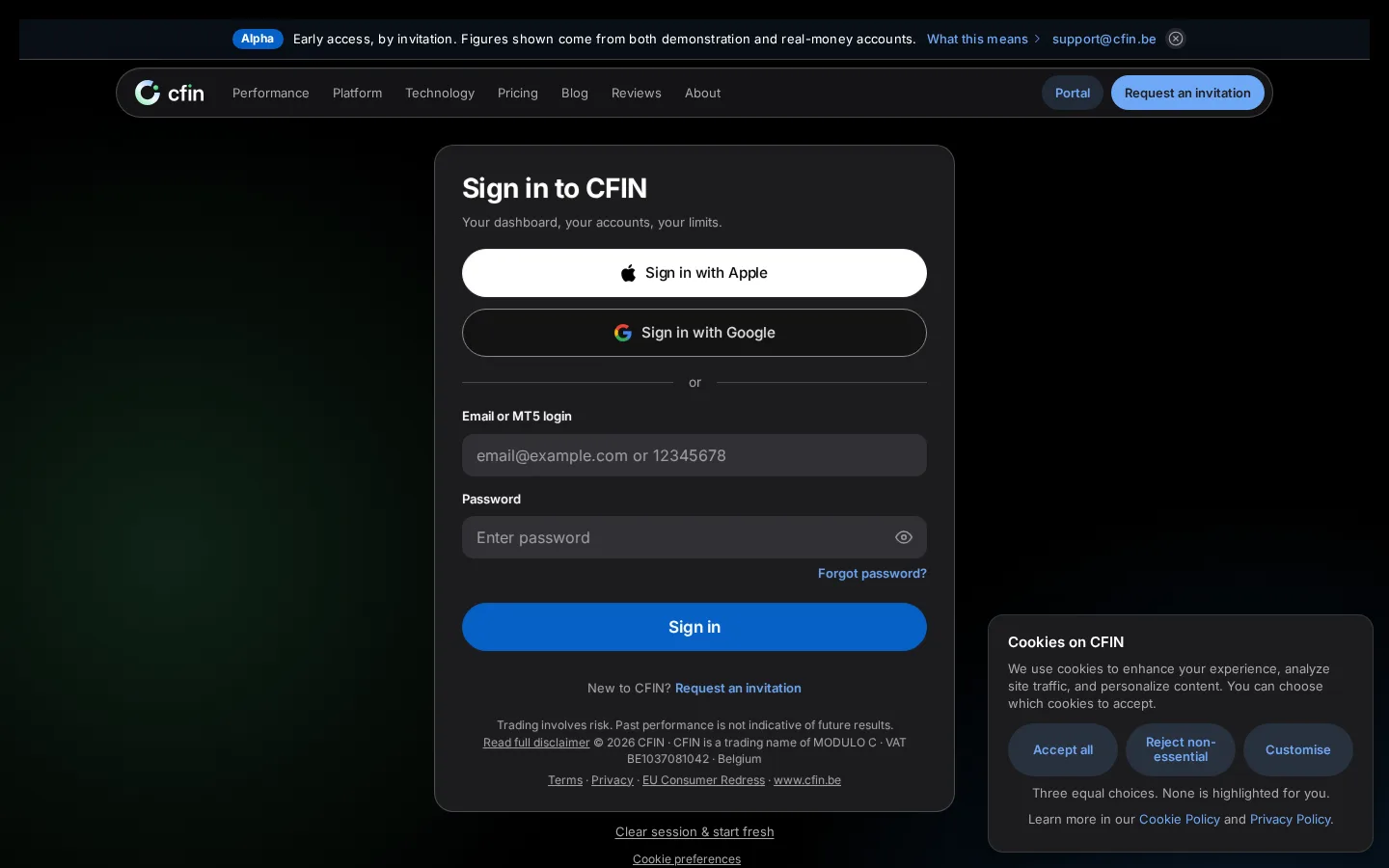This screenshot has width=1389, height=868.
Task: Open the 'What this means' link
Action: click(x=983, y=39)
